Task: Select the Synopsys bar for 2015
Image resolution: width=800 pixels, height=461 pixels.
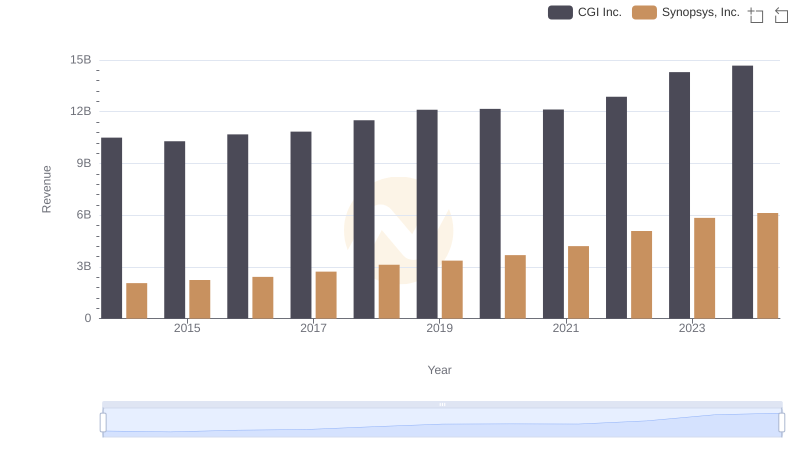Action: point(199,299)
